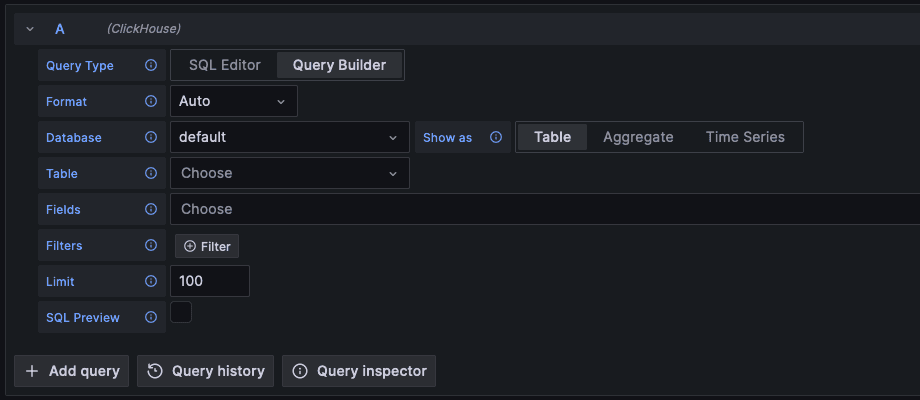Show results as Aggregate

point(638,137)
